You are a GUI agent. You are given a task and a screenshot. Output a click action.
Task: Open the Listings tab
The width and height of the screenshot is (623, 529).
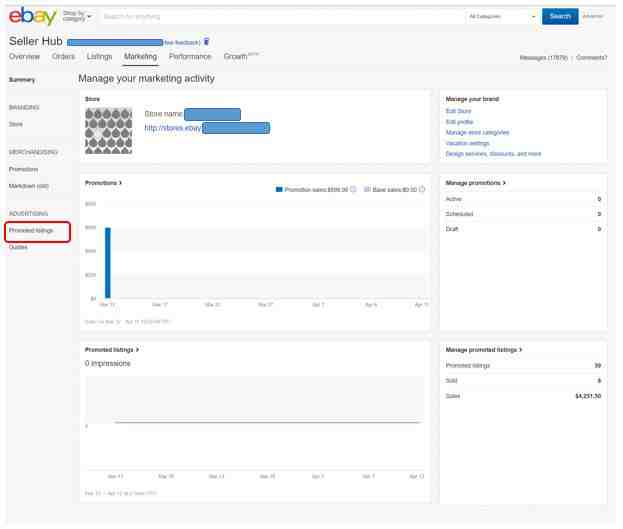tap(100, 57)
